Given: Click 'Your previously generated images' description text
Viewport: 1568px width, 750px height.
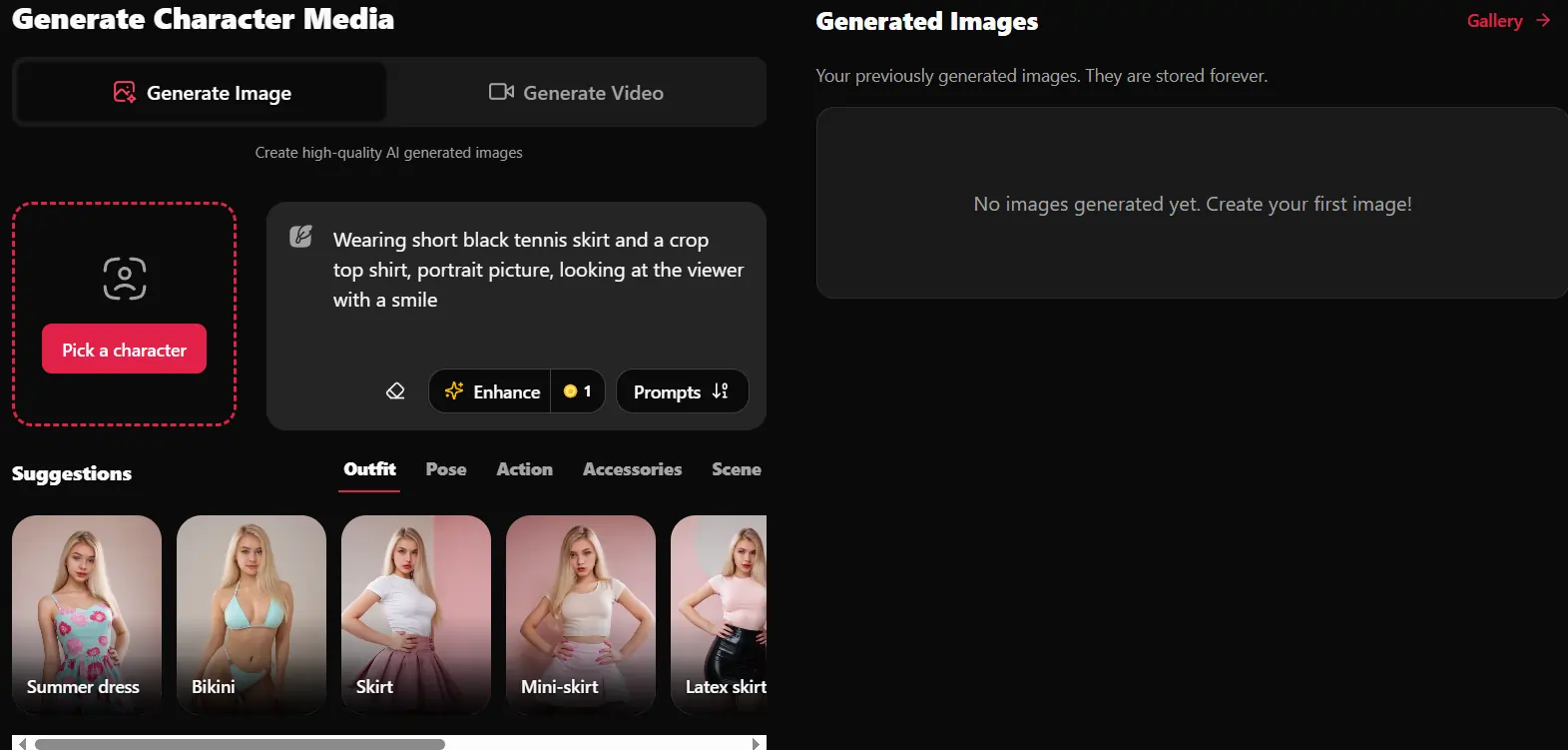Looking at the screenshot, I should (1042, 76).
